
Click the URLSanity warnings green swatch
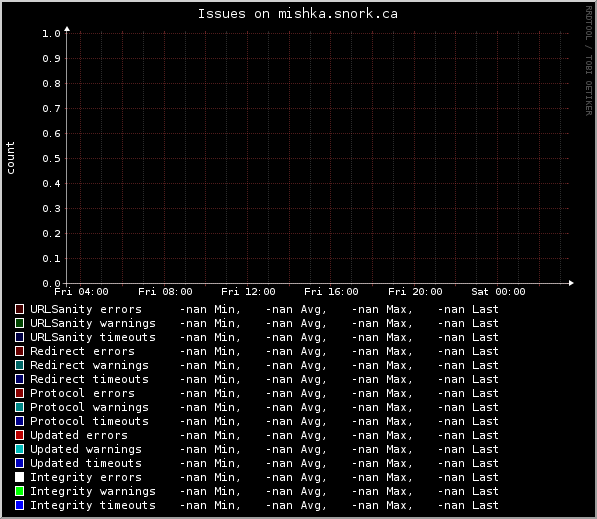click(x=19, y=323)
